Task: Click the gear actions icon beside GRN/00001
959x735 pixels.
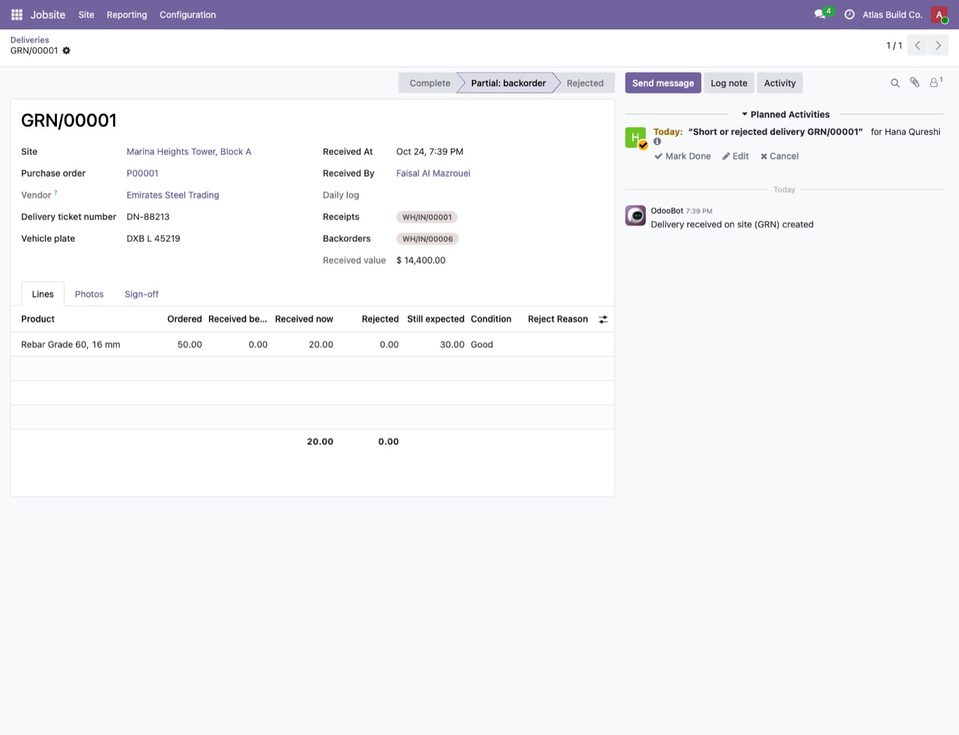Action: coord(66,51)
